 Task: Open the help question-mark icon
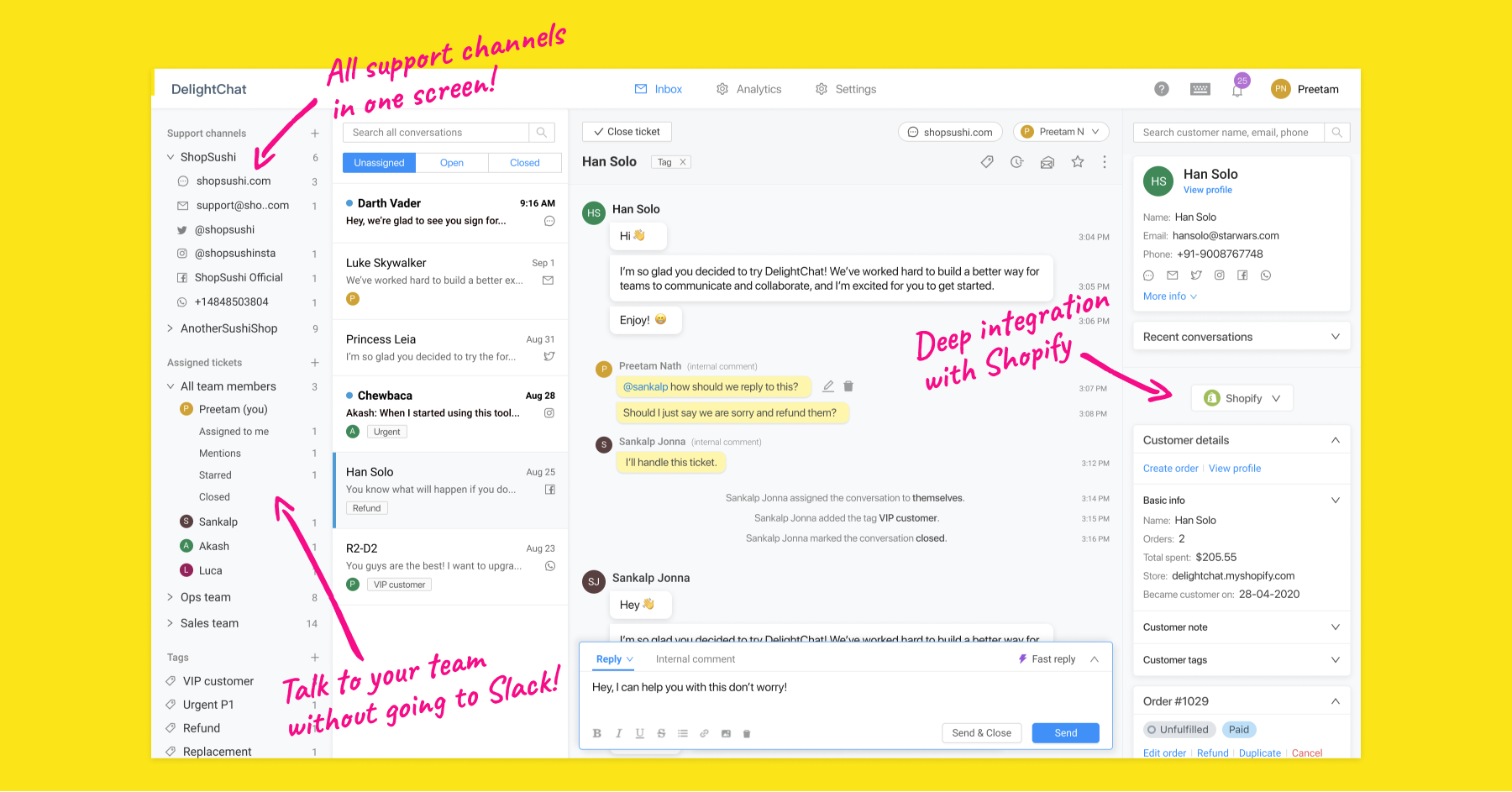(1162, 88)
